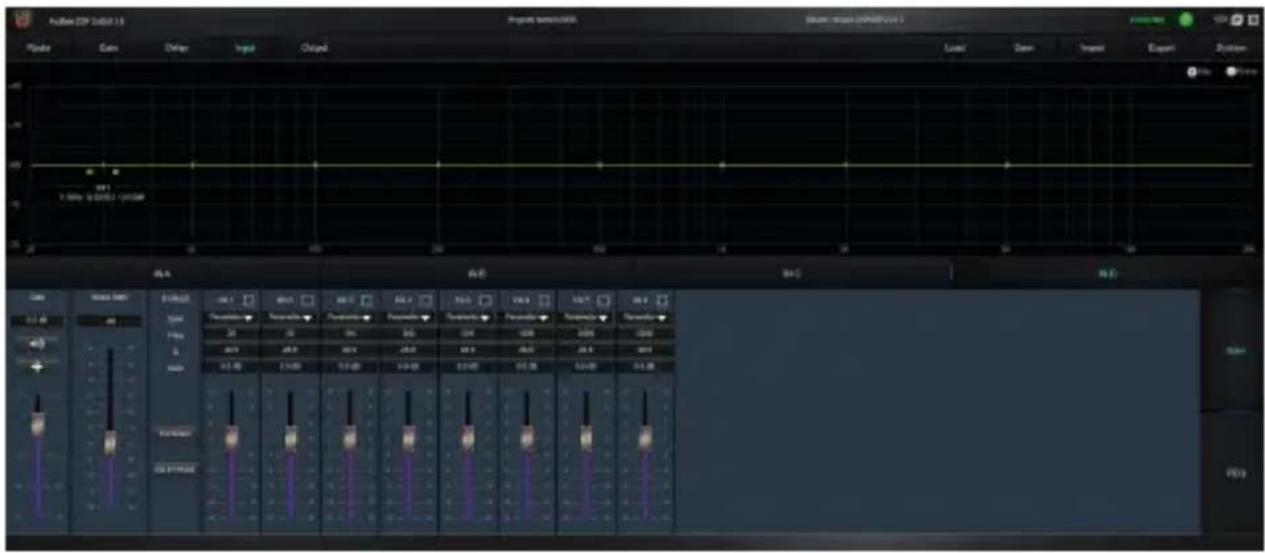Toggle the EQ 7 band checkbox
This screenshot has height=553, width=1265.
tap(603, 299)
